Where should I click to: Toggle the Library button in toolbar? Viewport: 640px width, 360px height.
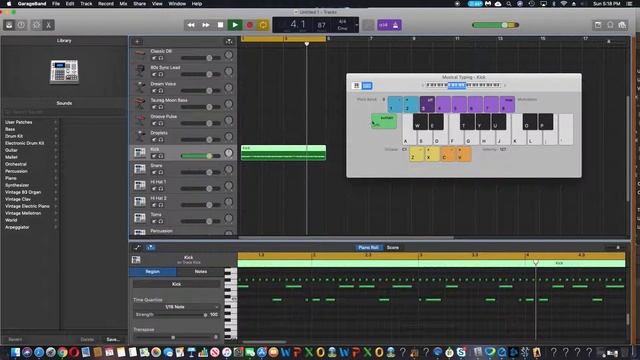pyautogui.click(x=9, y=25)
